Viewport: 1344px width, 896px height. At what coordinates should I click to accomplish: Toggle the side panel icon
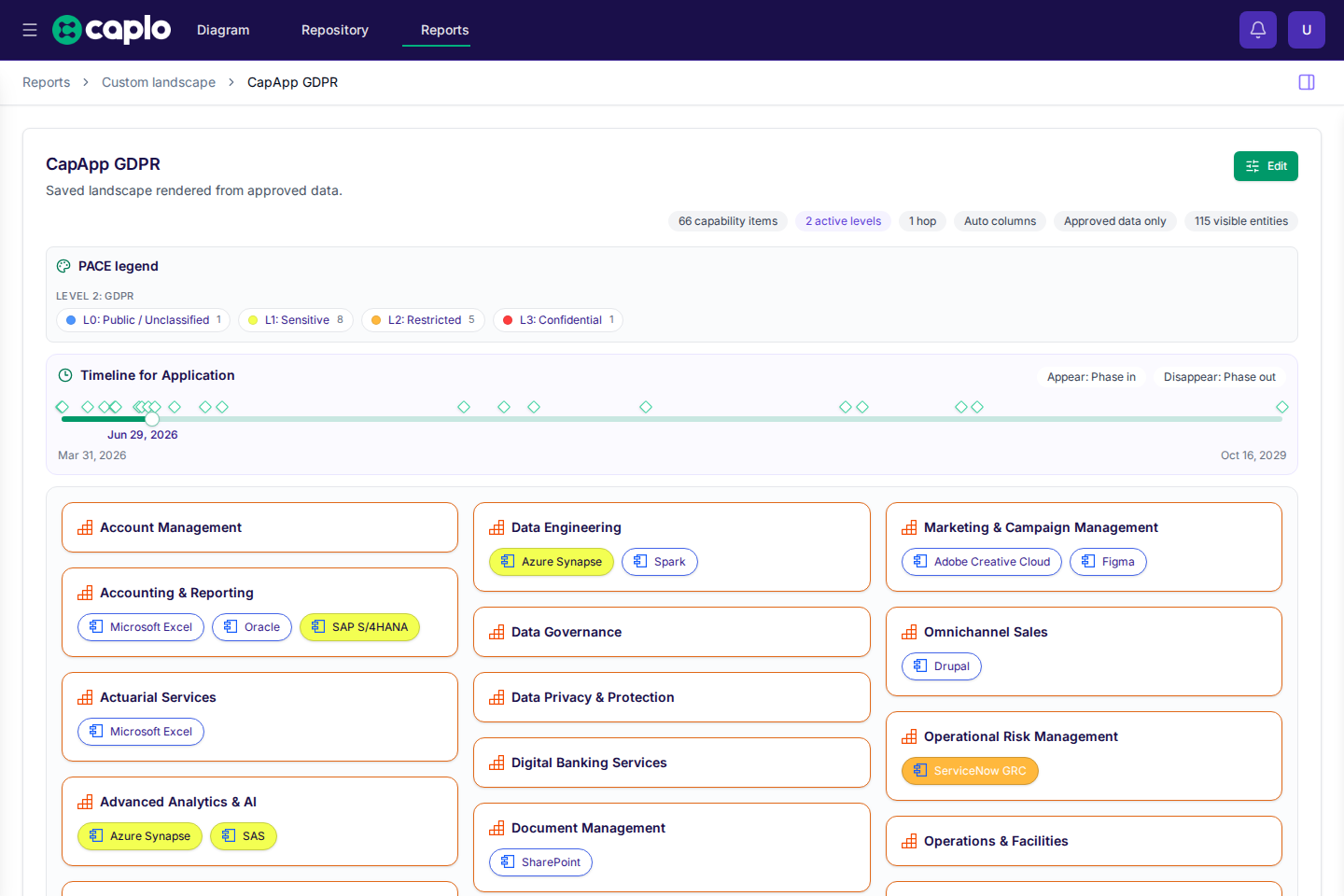[1307, 82]
